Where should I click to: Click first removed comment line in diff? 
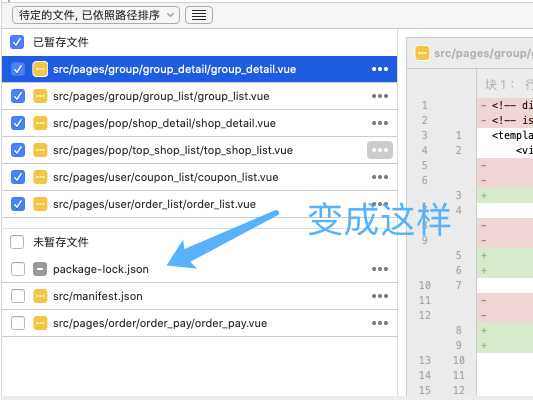505,105
